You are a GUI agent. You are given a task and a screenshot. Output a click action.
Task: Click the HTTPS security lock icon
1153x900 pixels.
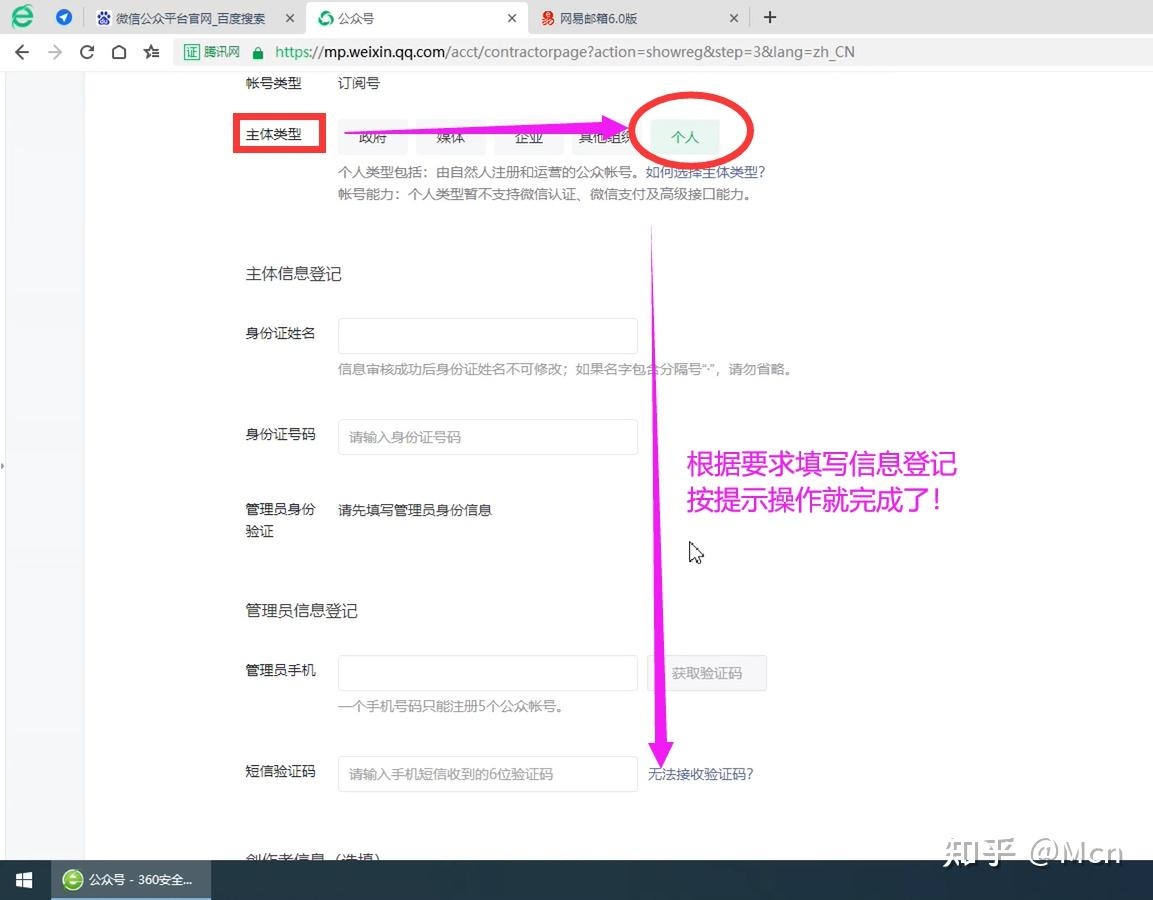pyautogui.click(x=257, y=52)
